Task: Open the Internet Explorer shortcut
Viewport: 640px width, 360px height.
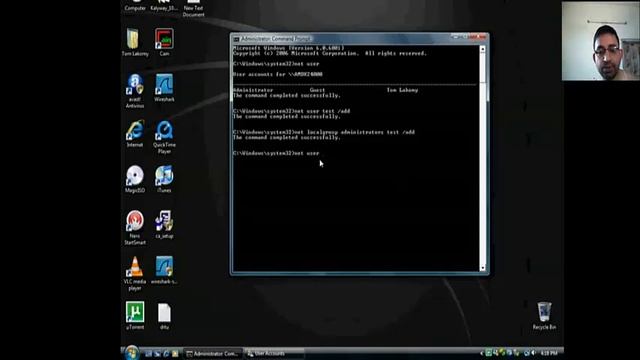Action: click(x=135, y=133)
